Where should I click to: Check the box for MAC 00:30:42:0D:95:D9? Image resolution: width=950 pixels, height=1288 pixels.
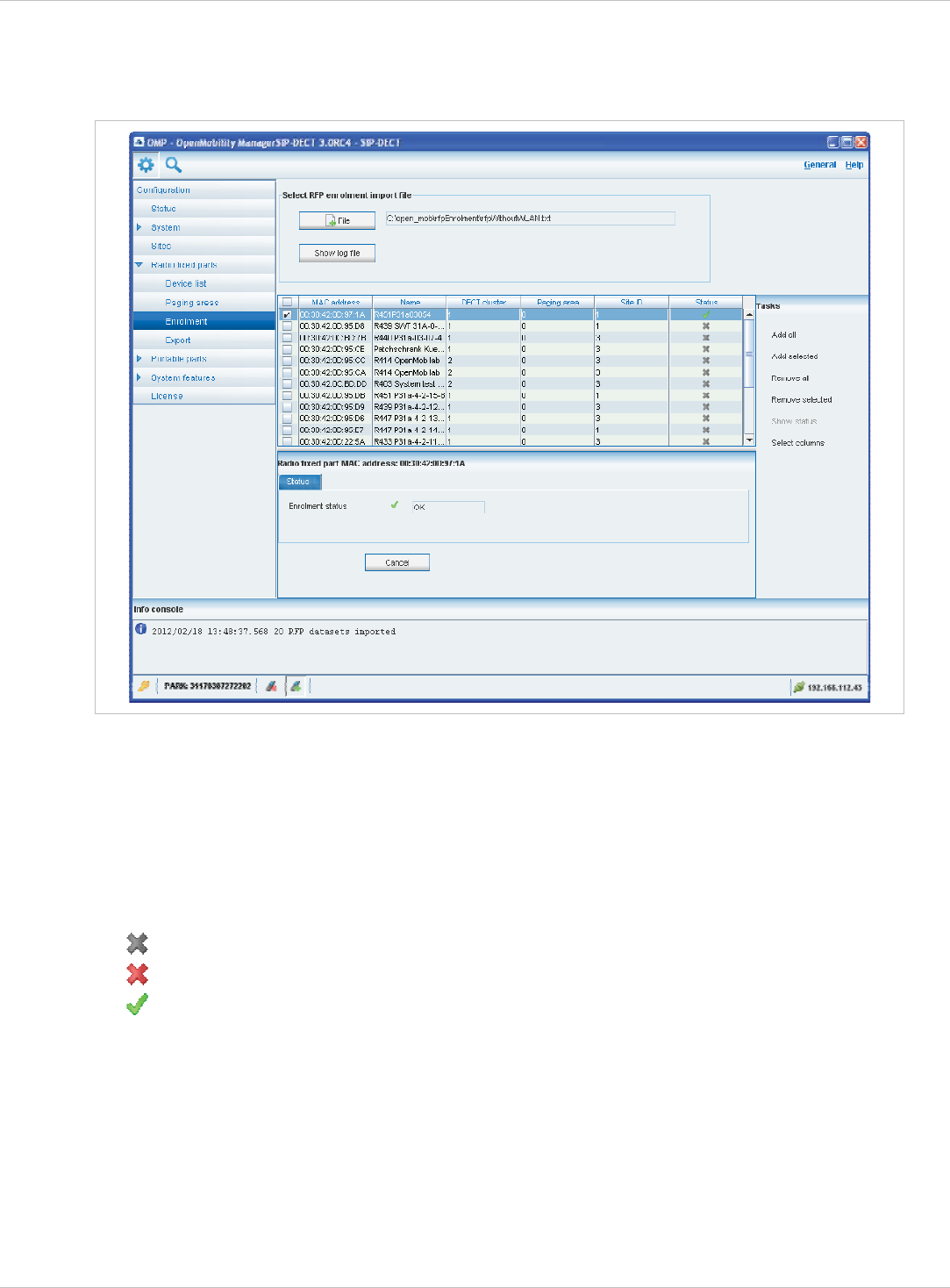click(x=287, y=407)
